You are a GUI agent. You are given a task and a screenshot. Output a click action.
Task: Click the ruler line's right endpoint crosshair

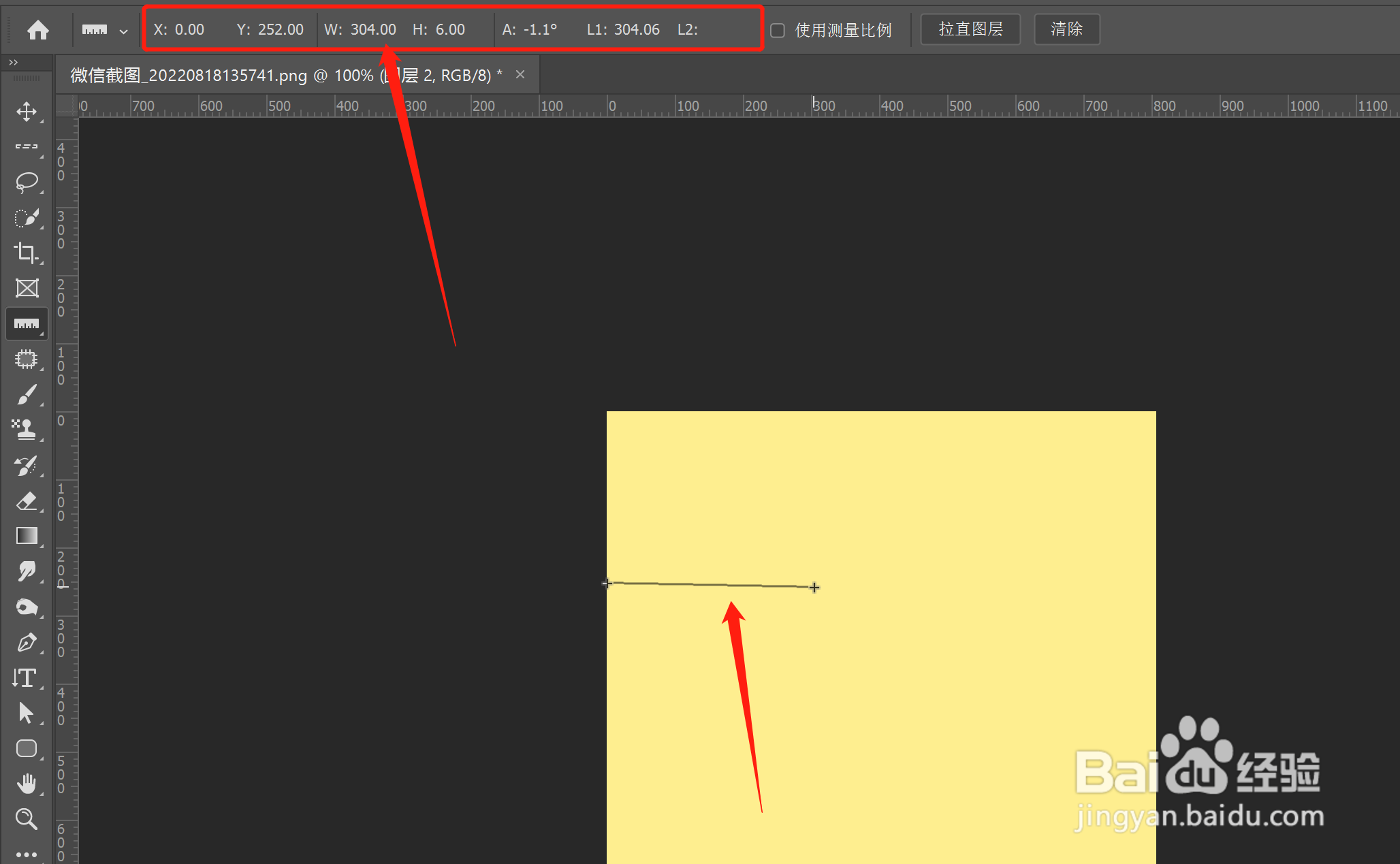coord(814,587)
